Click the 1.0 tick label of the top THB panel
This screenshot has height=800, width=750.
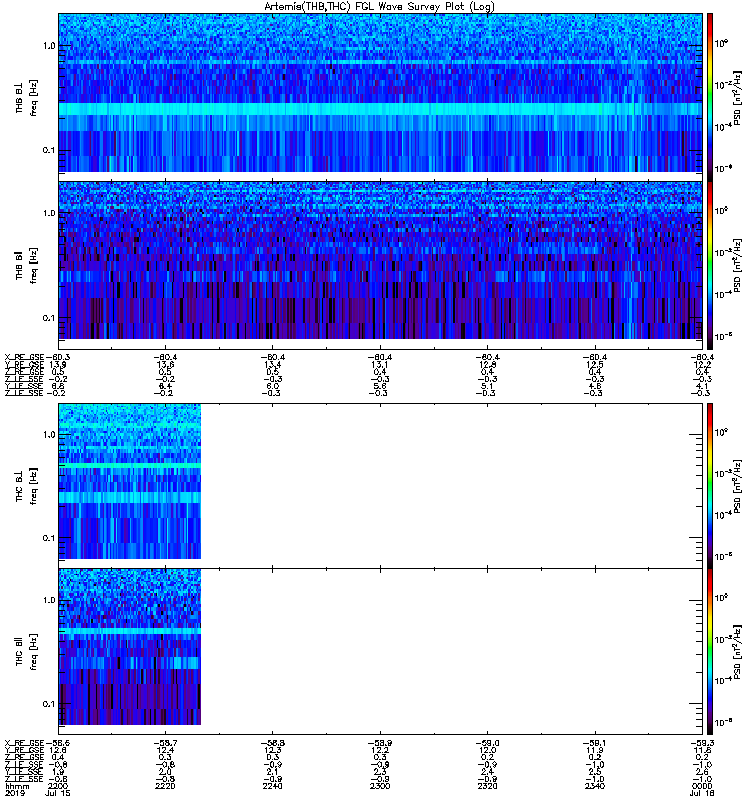click(49, 46)
